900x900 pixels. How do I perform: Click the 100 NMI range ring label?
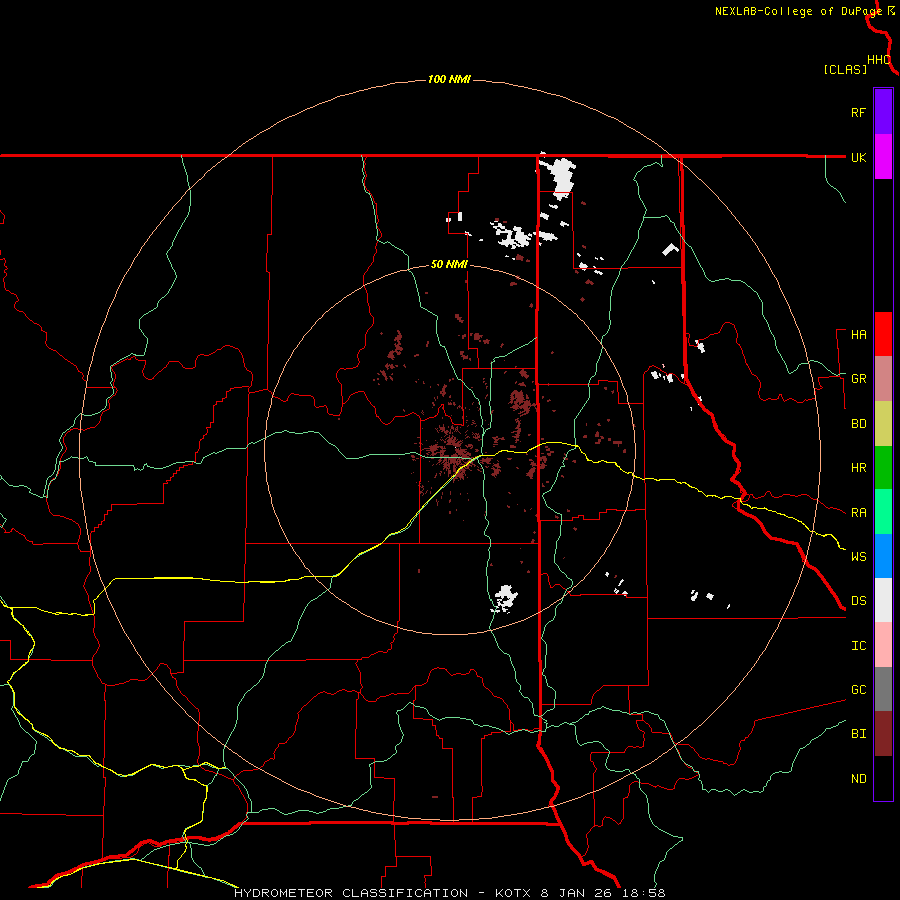(449, 79)
